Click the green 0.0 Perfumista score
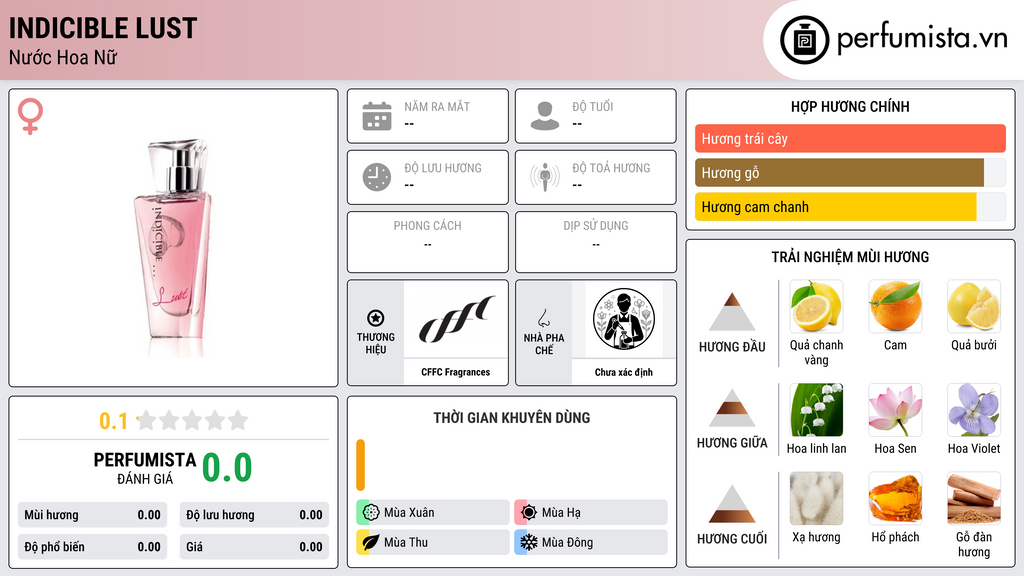The height and width of the screenshot is (576, 1024). 227,468
